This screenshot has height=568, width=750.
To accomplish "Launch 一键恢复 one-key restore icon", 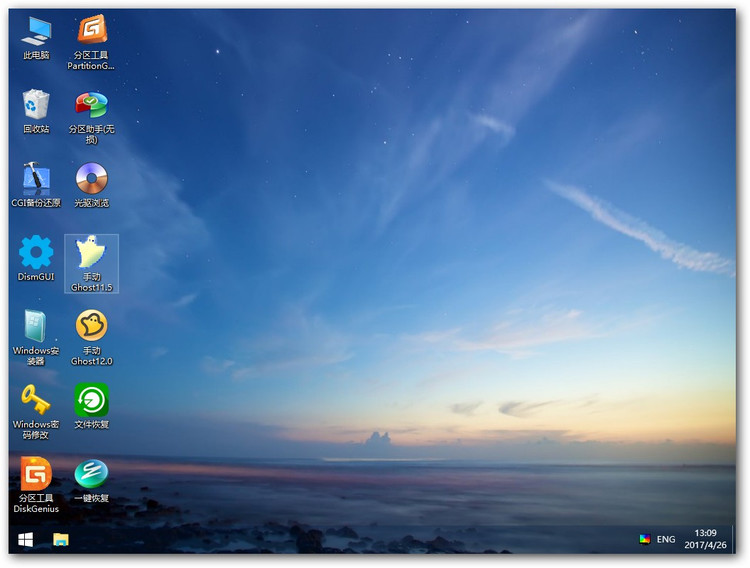I will tap(91, 480).
